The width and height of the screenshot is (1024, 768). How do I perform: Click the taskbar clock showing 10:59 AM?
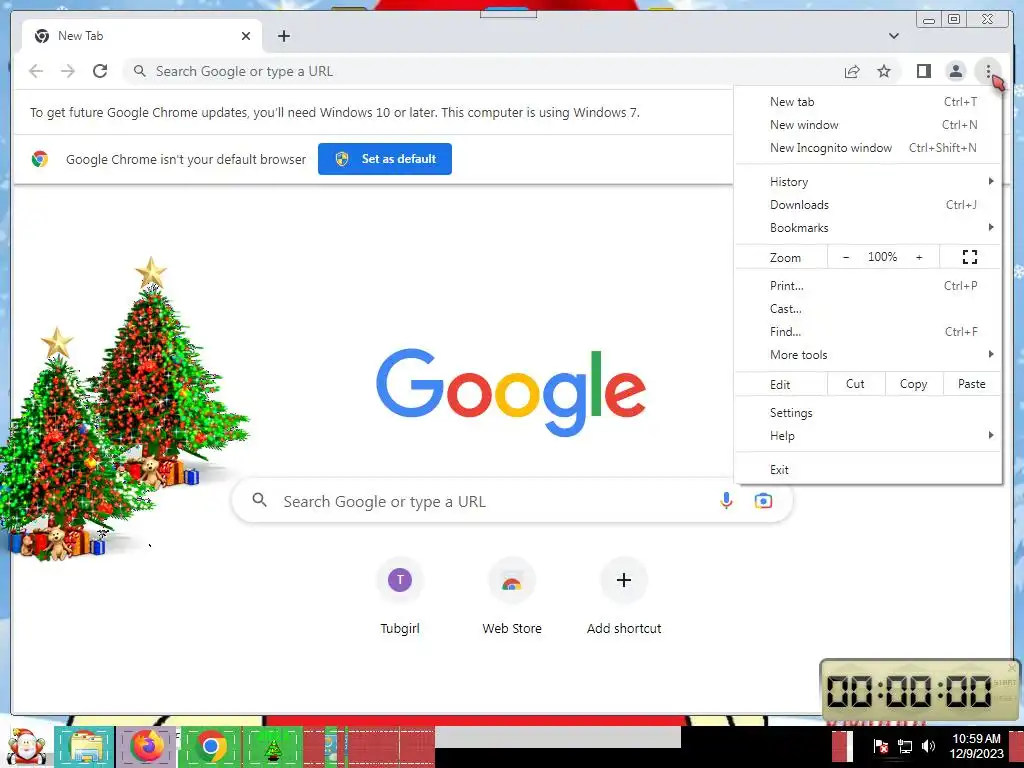976,746
